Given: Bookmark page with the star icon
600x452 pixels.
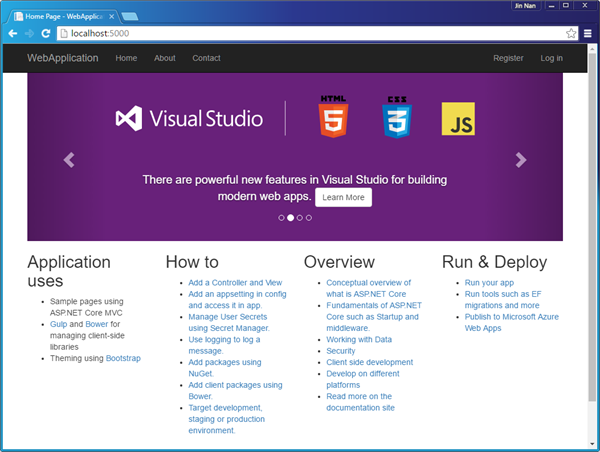Looking at the screenshot, I should 571,34.
